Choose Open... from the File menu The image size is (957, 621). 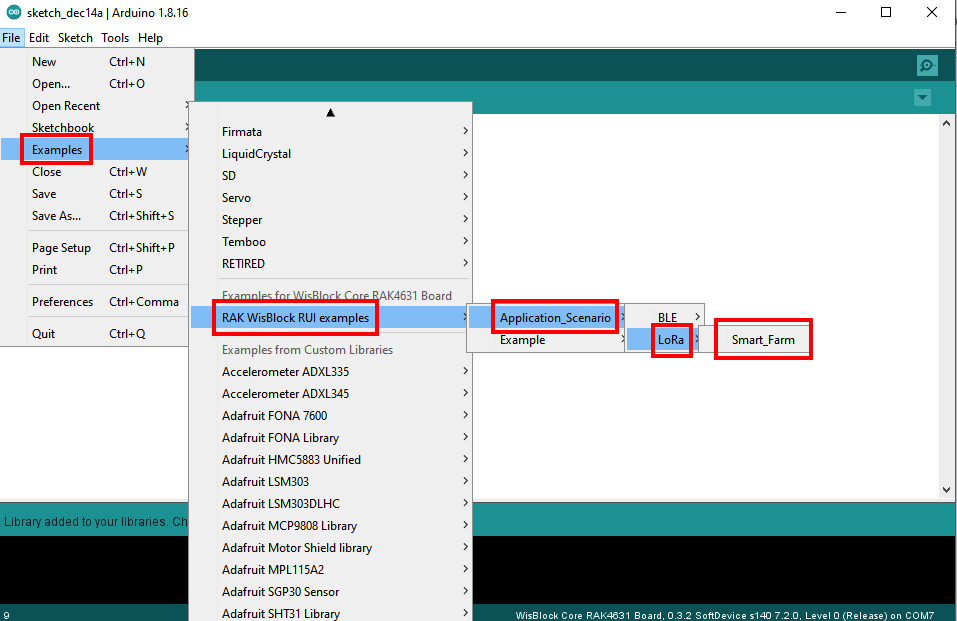tap(96, 84)
